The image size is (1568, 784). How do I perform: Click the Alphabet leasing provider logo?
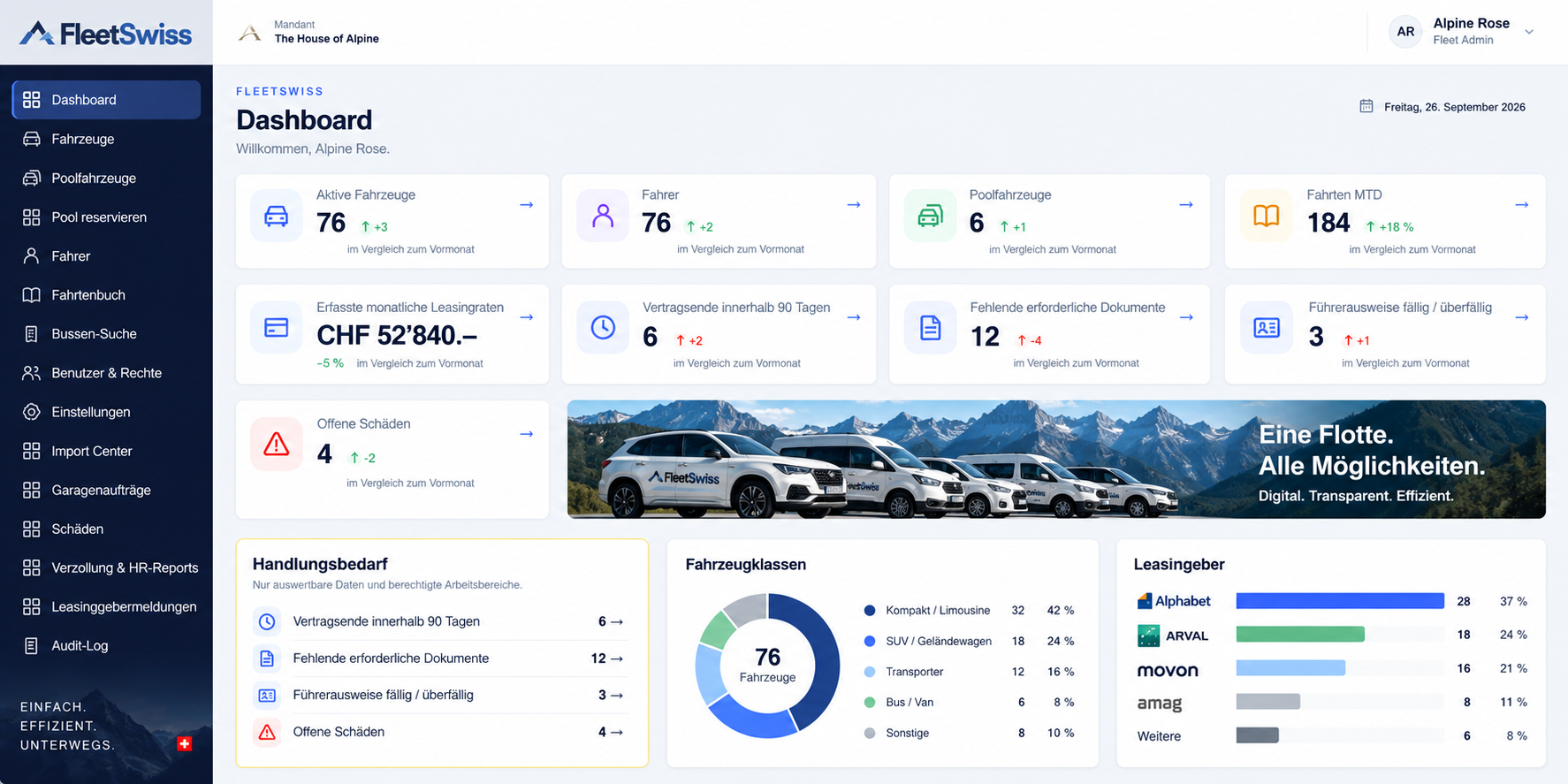click(x=1174, y=601)
